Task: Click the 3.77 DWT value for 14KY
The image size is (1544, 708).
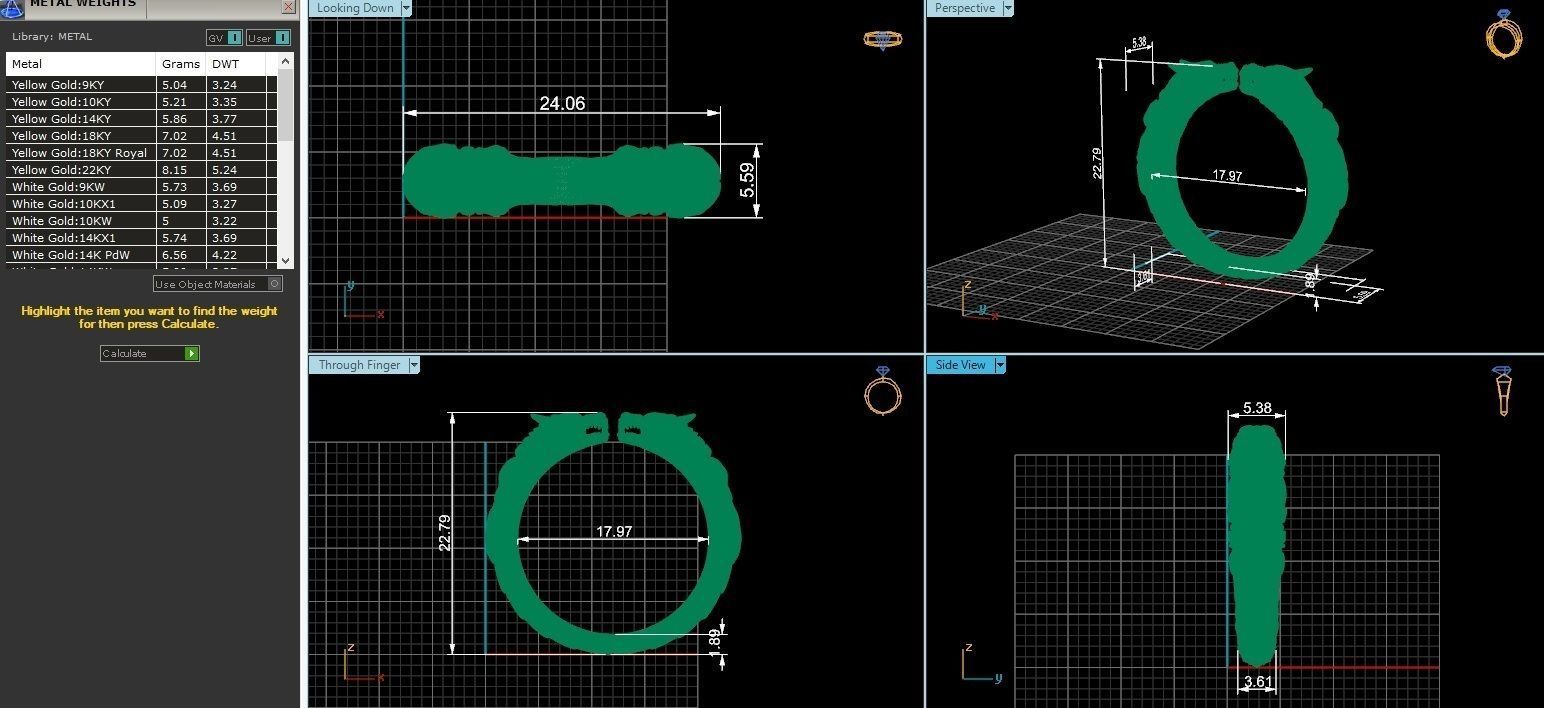Action: click(224, 119)
